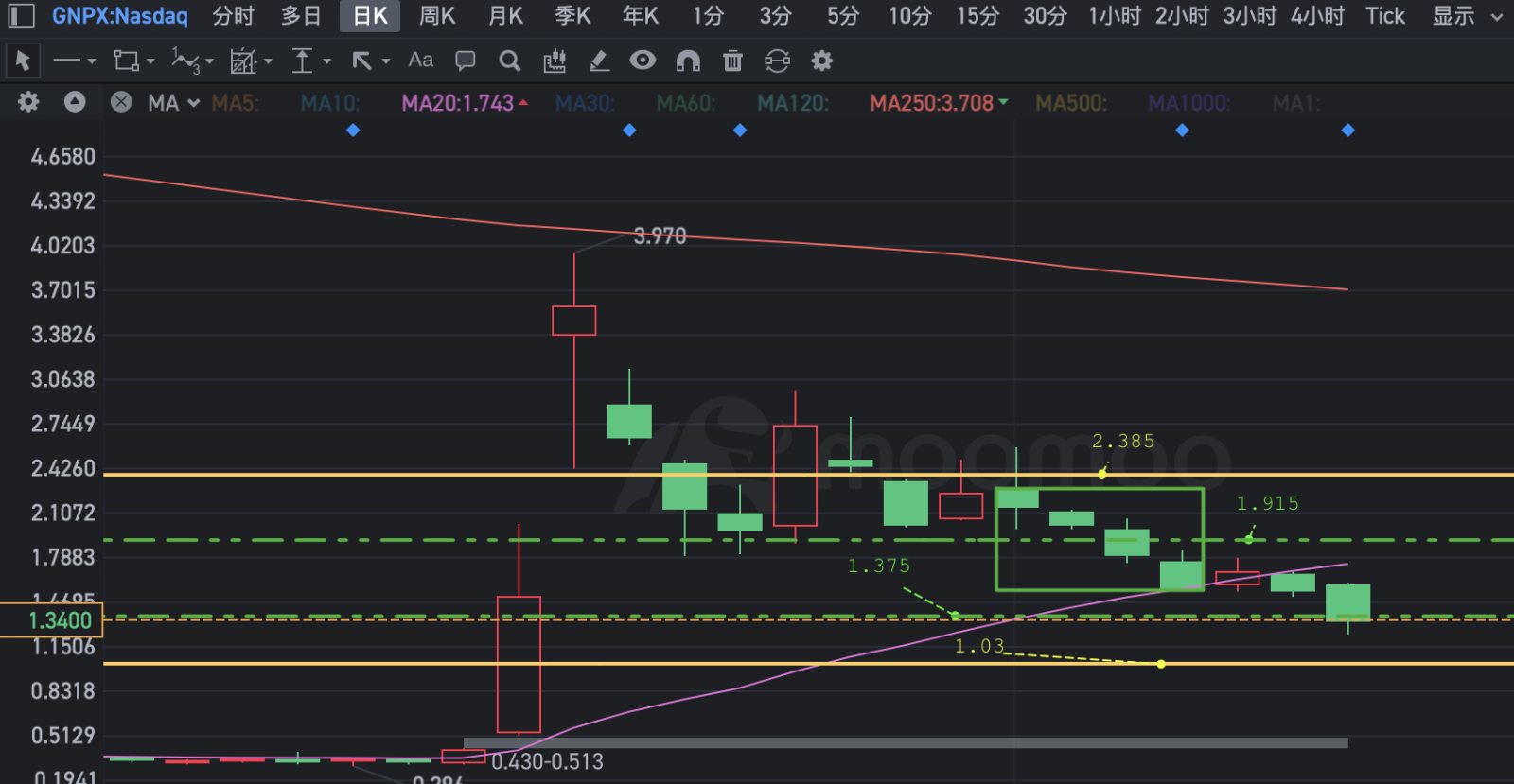Open the candlestick ruler measure tool
This screenshot has width=1514, height=784.
click(555, 61)
